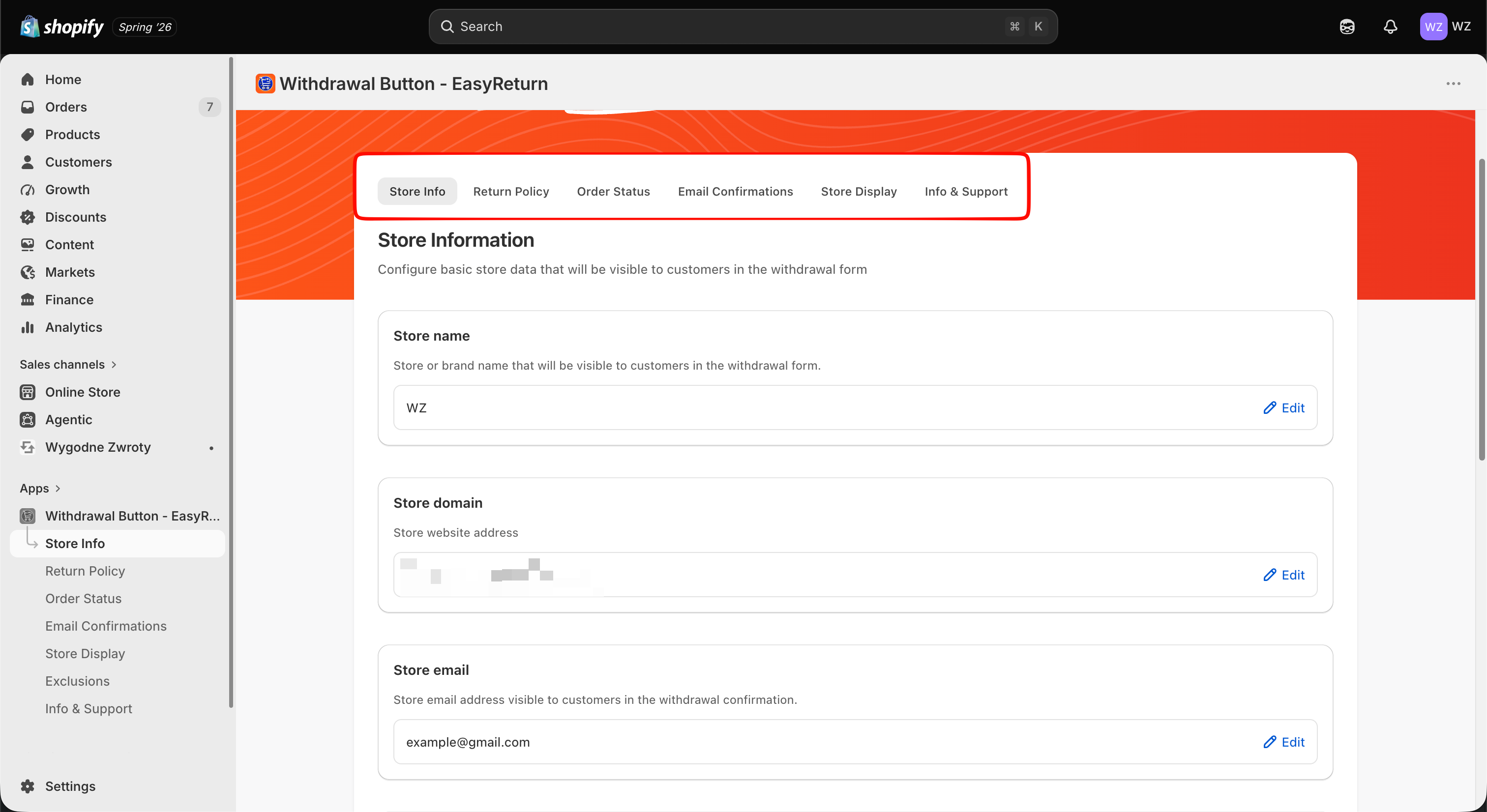This screenshot has height=812, width=1487.
Task: Select the Store Info tab
Action: [x=417, y=192]
